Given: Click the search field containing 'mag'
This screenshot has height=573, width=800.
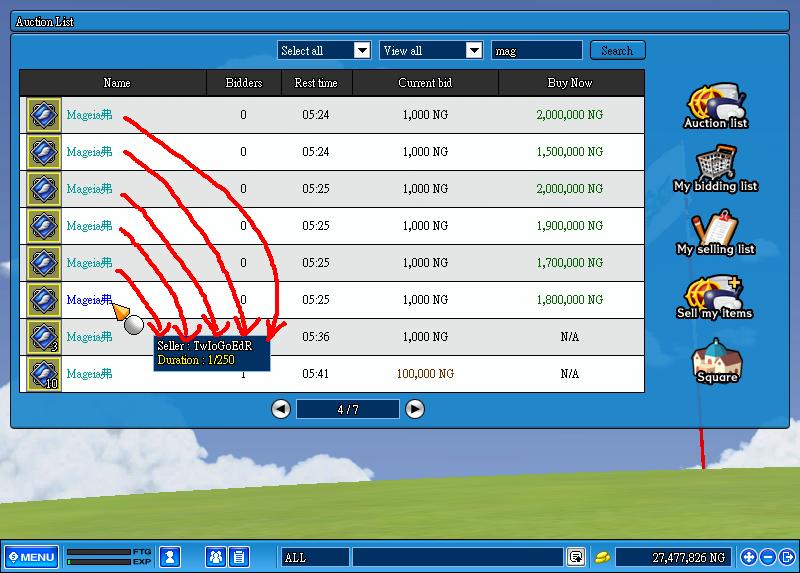Looking at the screenshot, I should coord(537,50).
